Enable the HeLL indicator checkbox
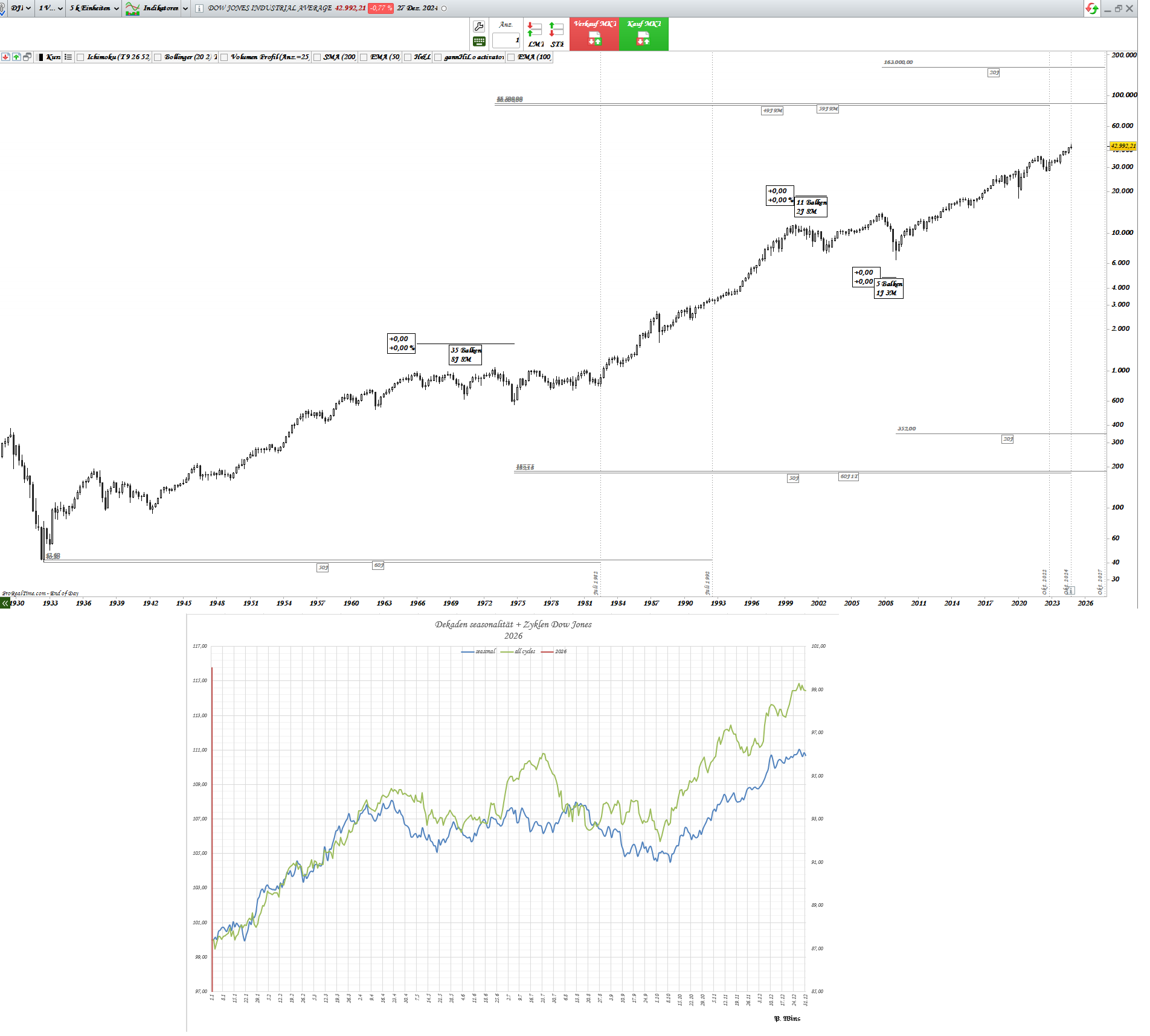 coord(408,57)
